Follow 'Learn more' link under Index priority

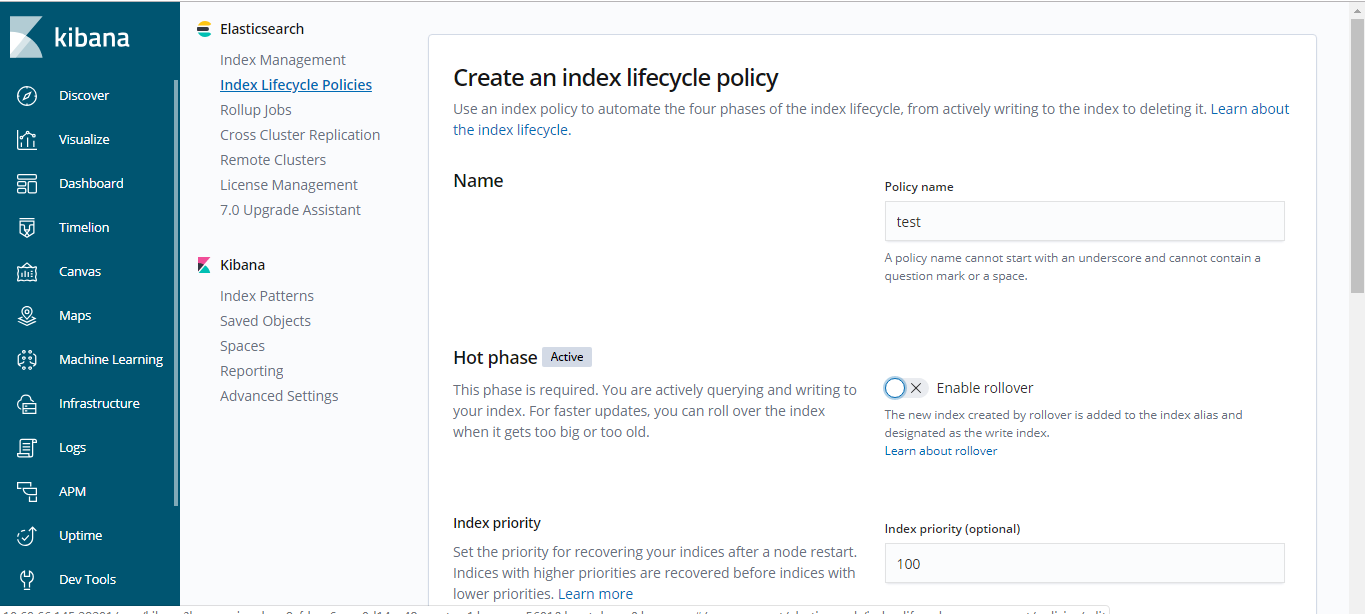595,594
